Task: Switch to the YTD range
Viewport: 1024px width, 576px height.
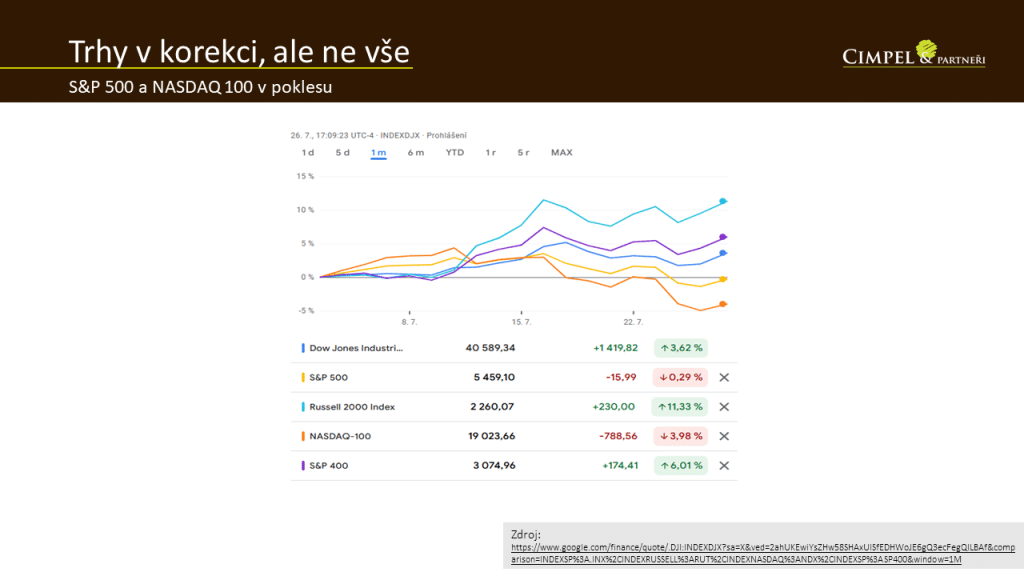Action: (x=454, y=153)
